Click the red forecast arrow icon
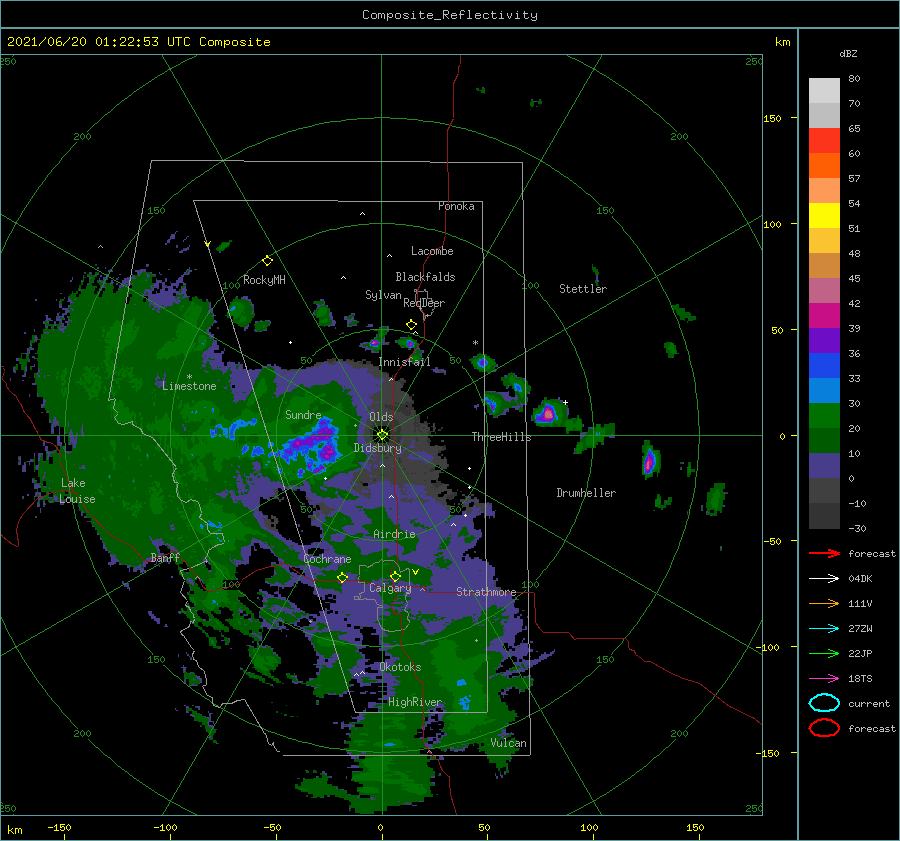This screenshot has height=841, width=900. (x=824, y=553)
